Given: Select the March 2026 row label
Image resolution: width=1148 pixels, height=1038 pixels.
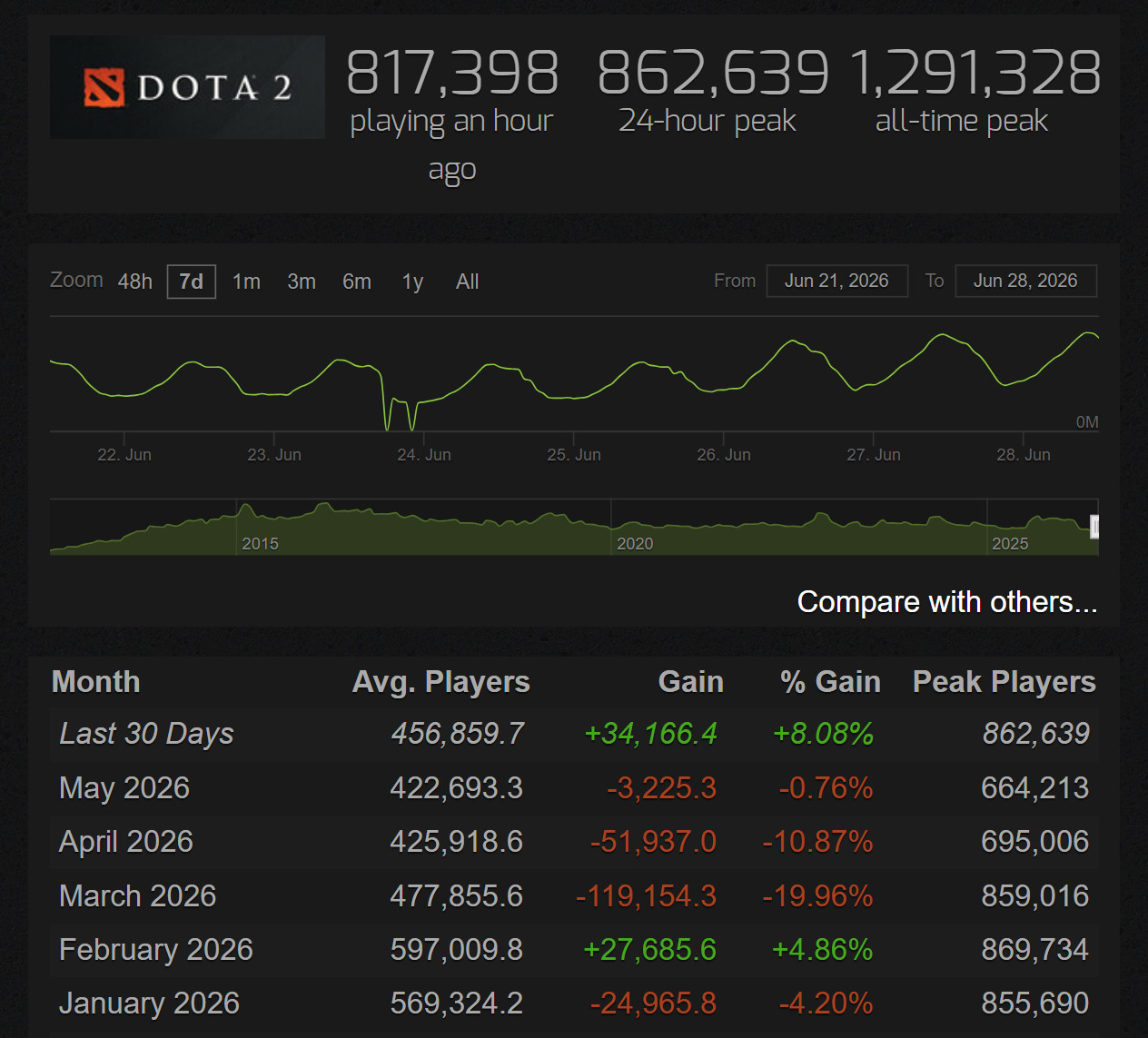Looking at the screenshot, I should point(138,895).
